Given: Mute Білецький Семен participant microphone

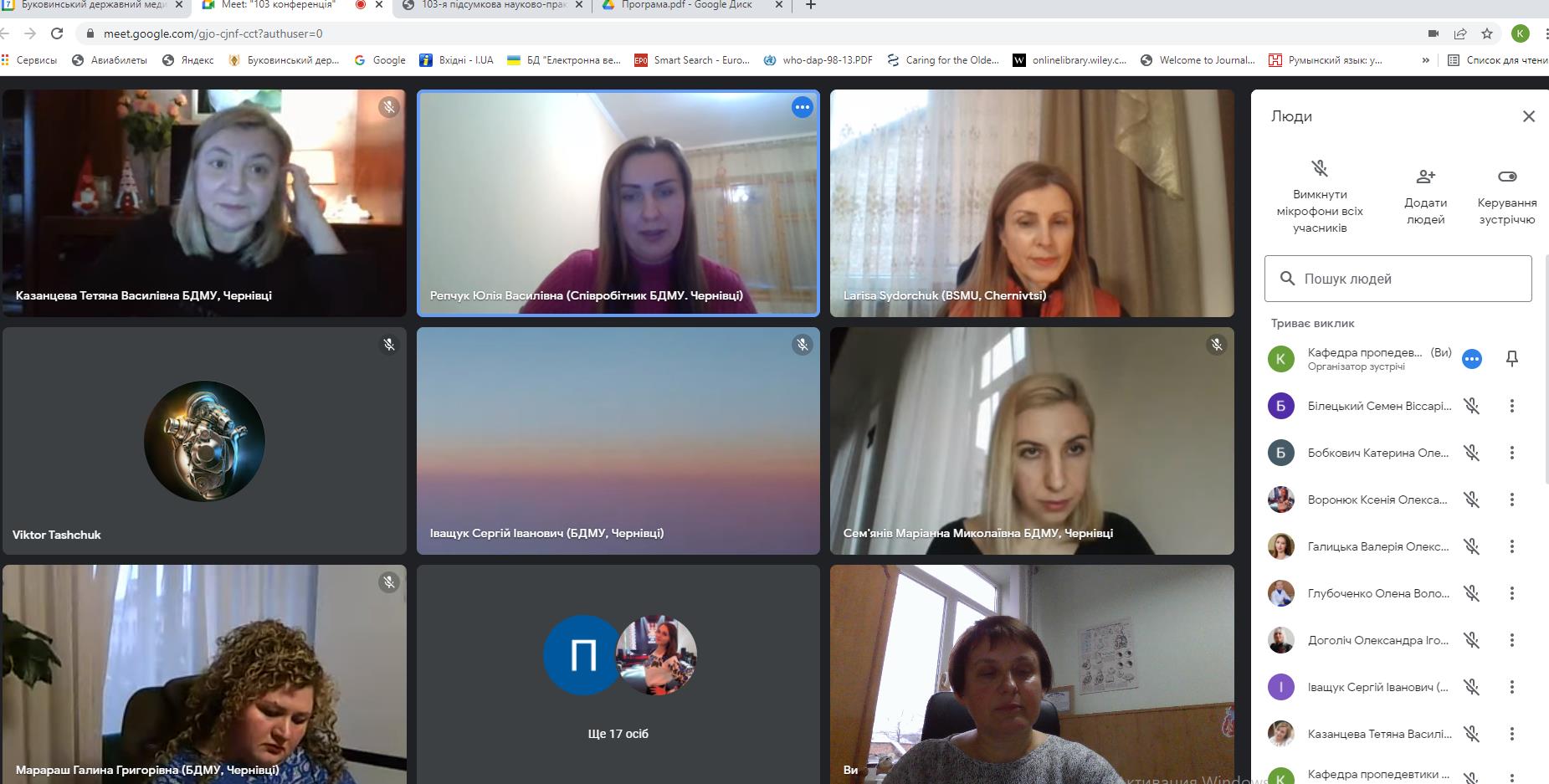Looking at the screenshot, I should click(1472, 406).
